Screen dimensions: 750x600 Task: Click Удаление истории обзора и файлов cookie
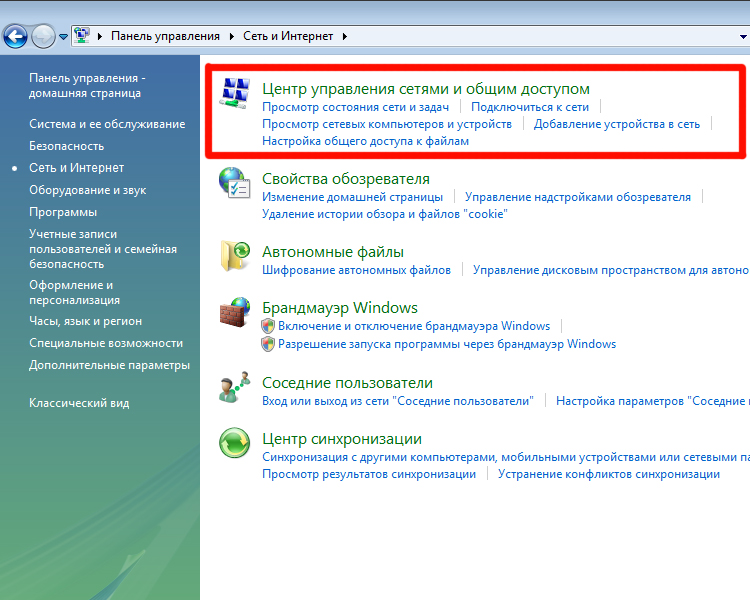pos(385,214)
